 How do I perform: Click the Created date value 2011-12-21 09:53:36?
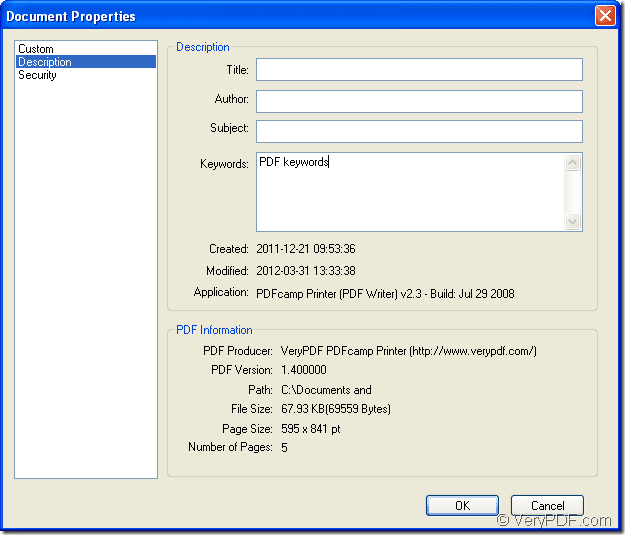click(x=306, y=249)
